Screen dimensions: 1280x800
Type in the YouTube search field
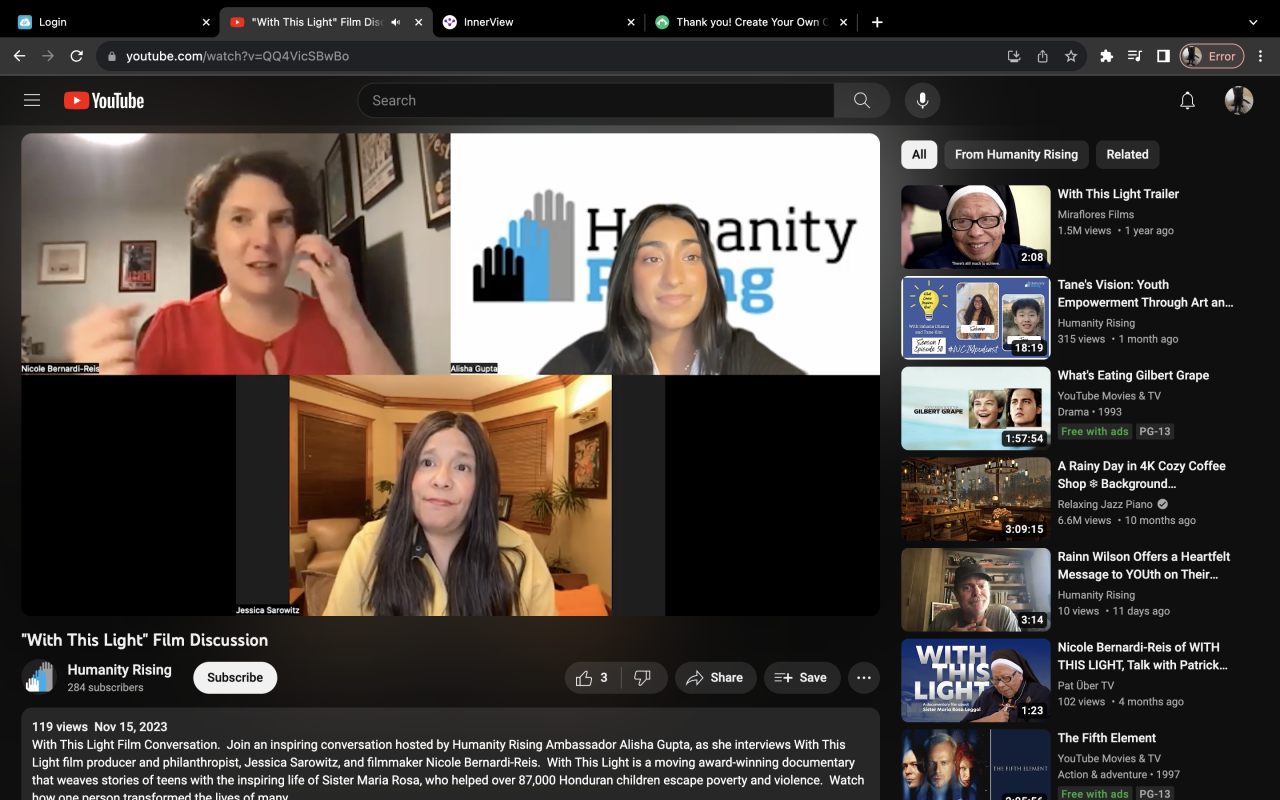pos(596,100)
